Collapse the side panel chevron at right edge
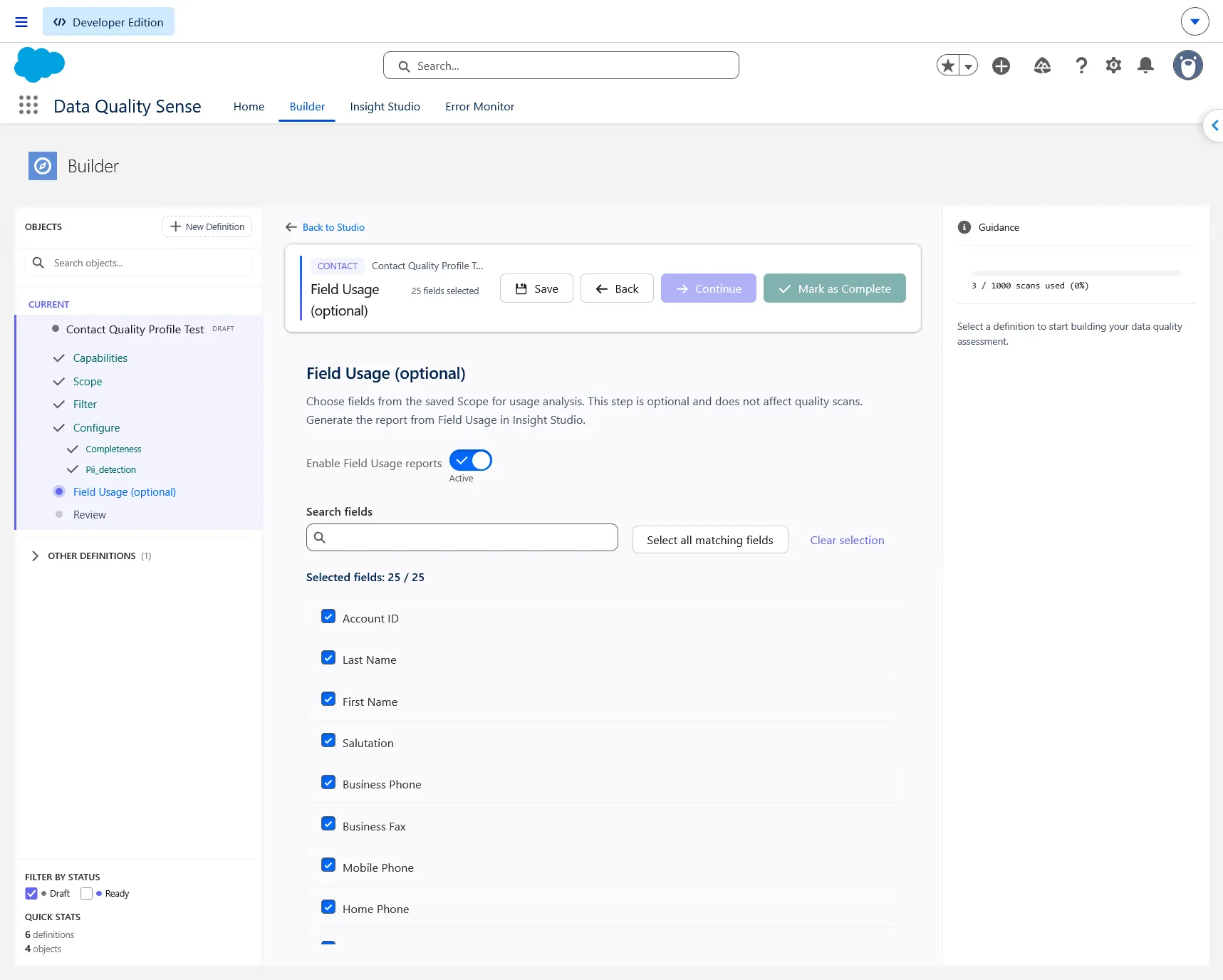This screenshot has height=980, width=1223. click(x=1214, y=125)
